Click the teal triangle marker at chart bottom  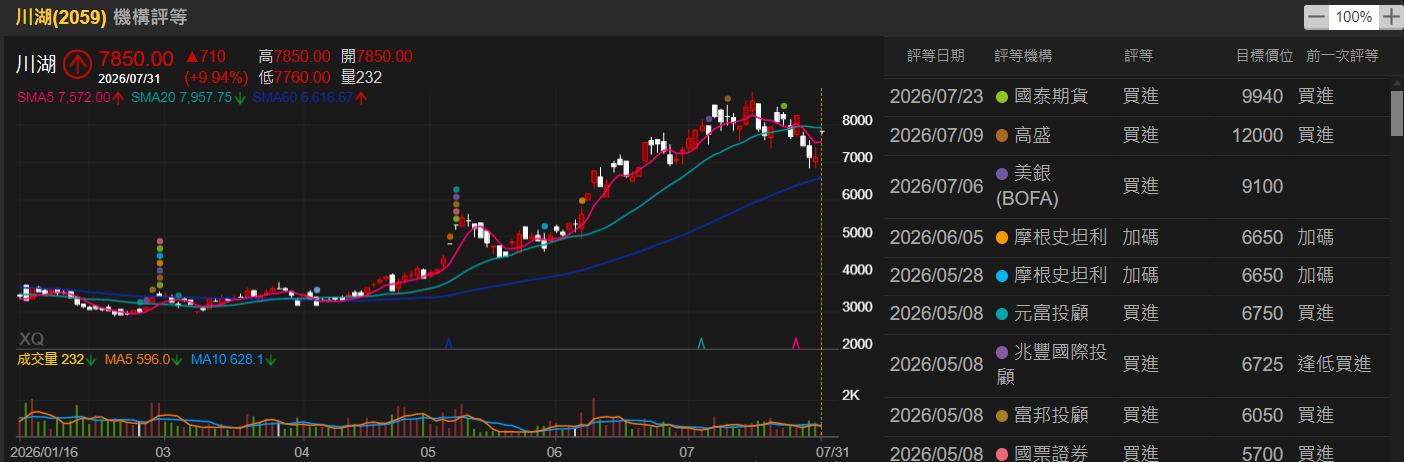click(x=701, y=343)
